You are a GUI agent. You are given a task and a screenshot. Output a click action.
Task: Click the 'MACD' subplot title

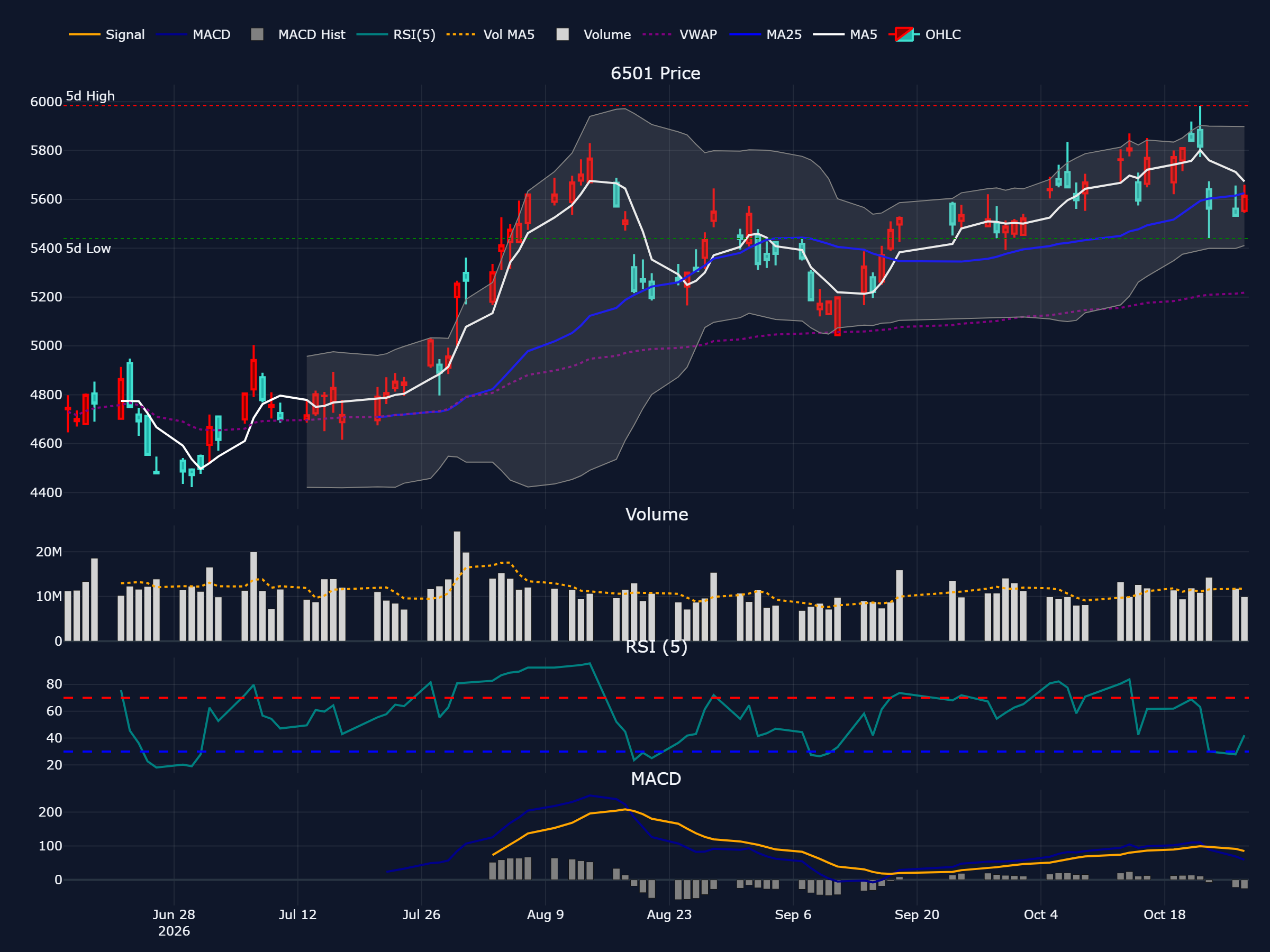click(656, 779)
